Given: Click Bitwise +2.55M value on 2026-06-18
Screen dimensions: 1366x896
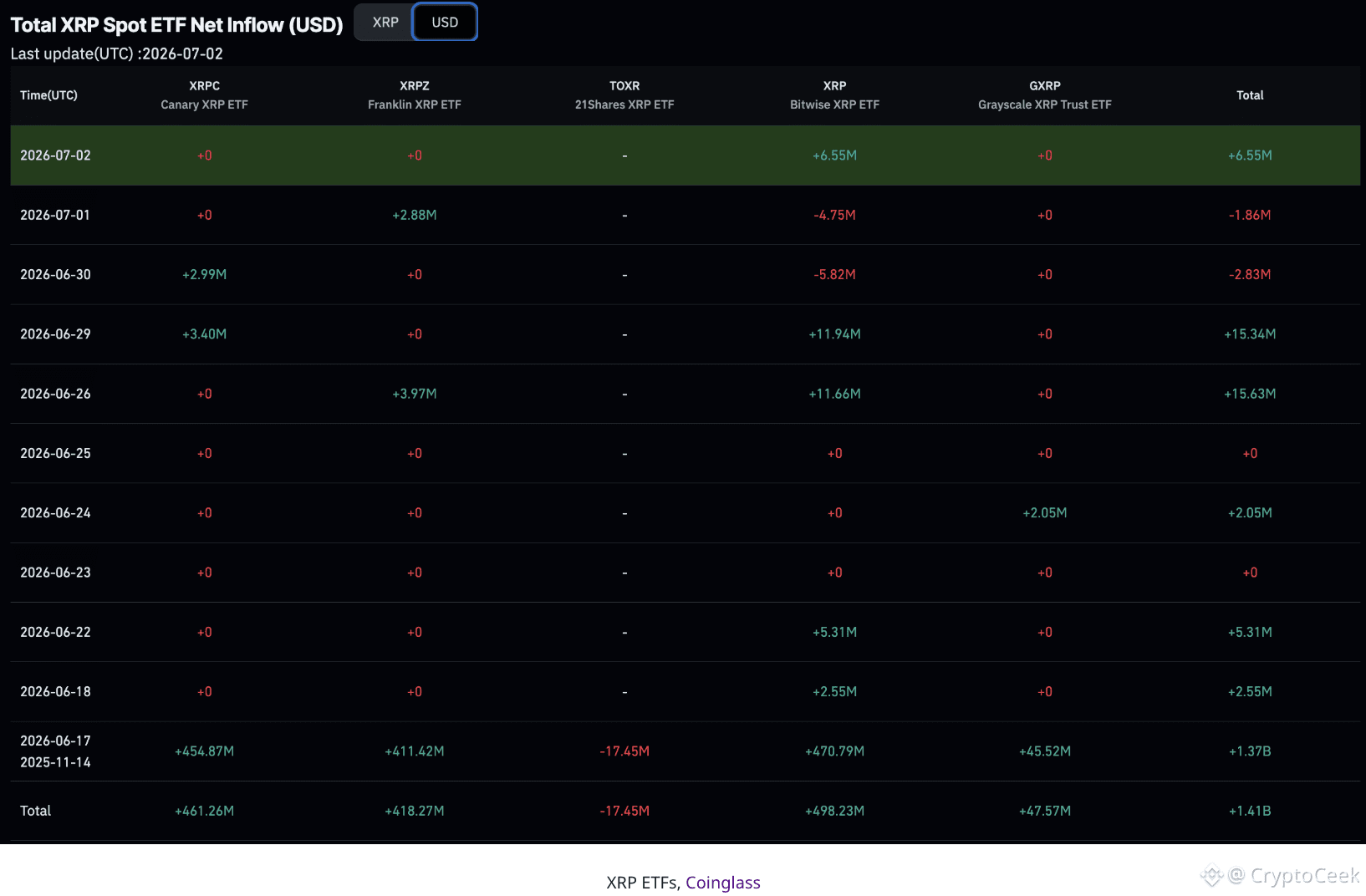Looking at the screenshot, I should point(834,692).
